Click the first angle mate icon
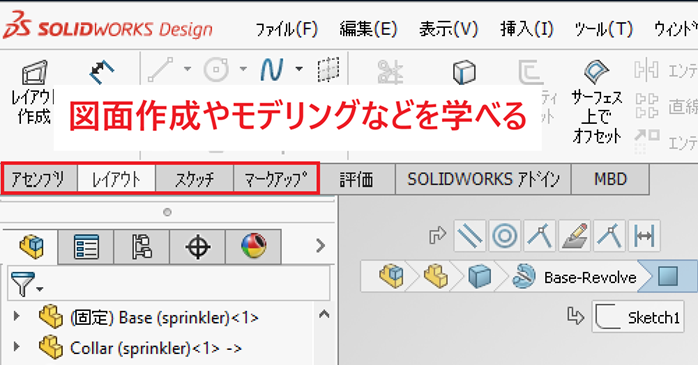Viewport: 698px width, 365px height. 540,236
